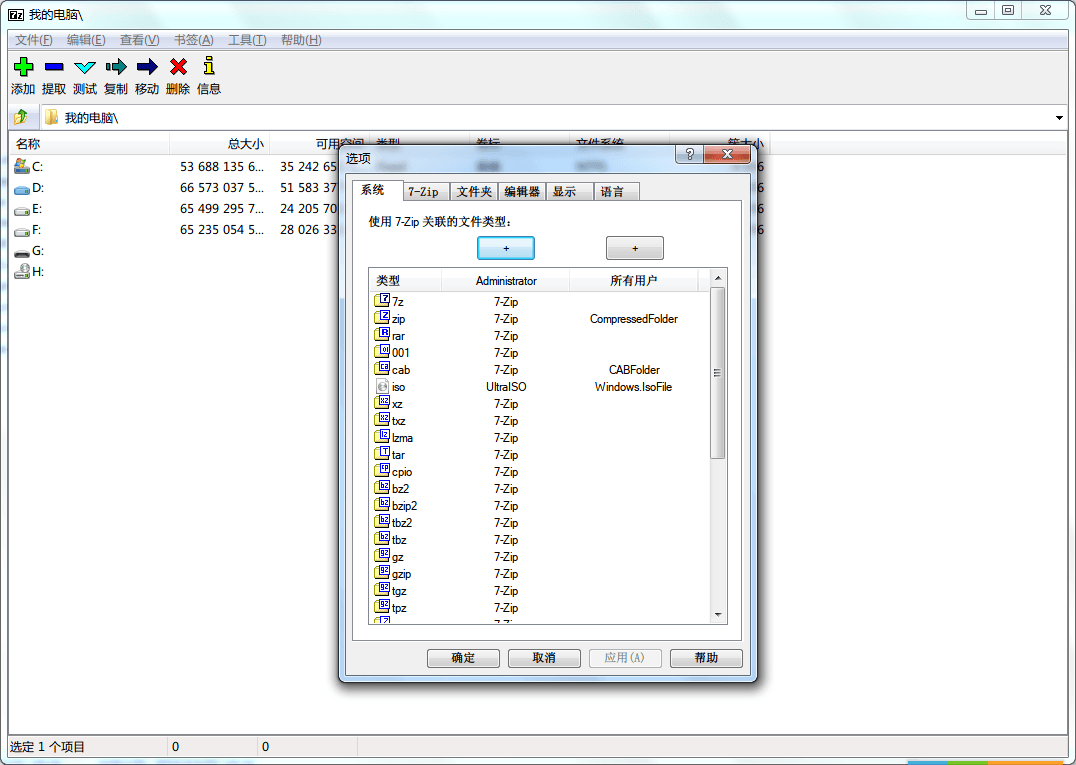1076x765 pixels.
Task: Click the Copy (复制) arrow icon
Action: pyautogui.click(x=116, y=67)
